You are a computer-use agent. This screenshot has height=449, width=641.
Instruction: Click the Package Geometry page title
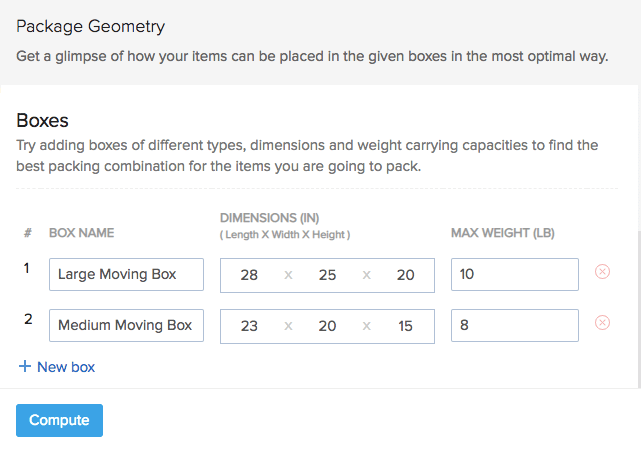[x=91, y=26]
